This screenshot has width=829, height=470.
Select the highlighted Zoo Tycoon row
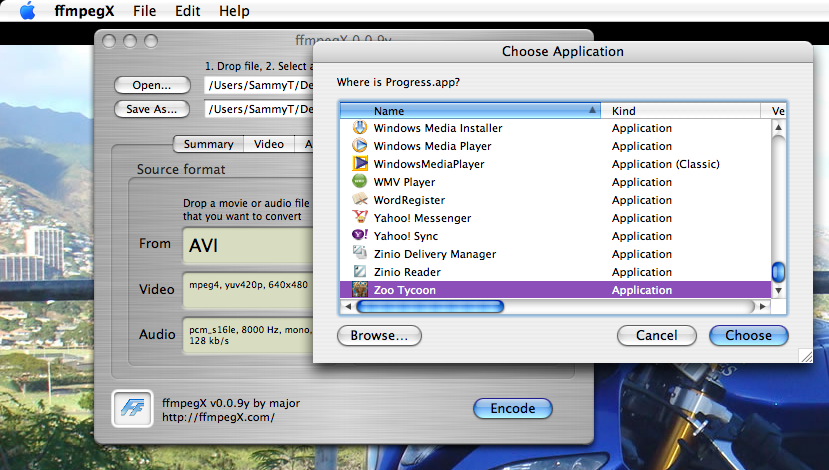point(556,289)
